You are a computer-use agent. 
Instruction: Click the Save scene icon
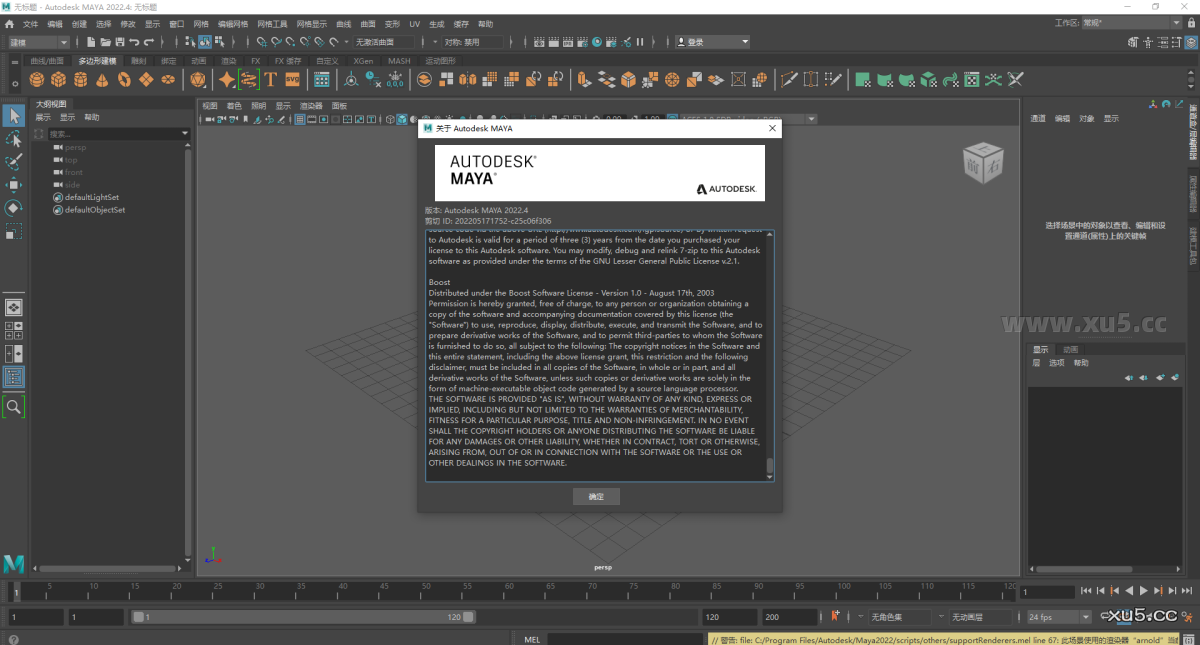[120, 42]
